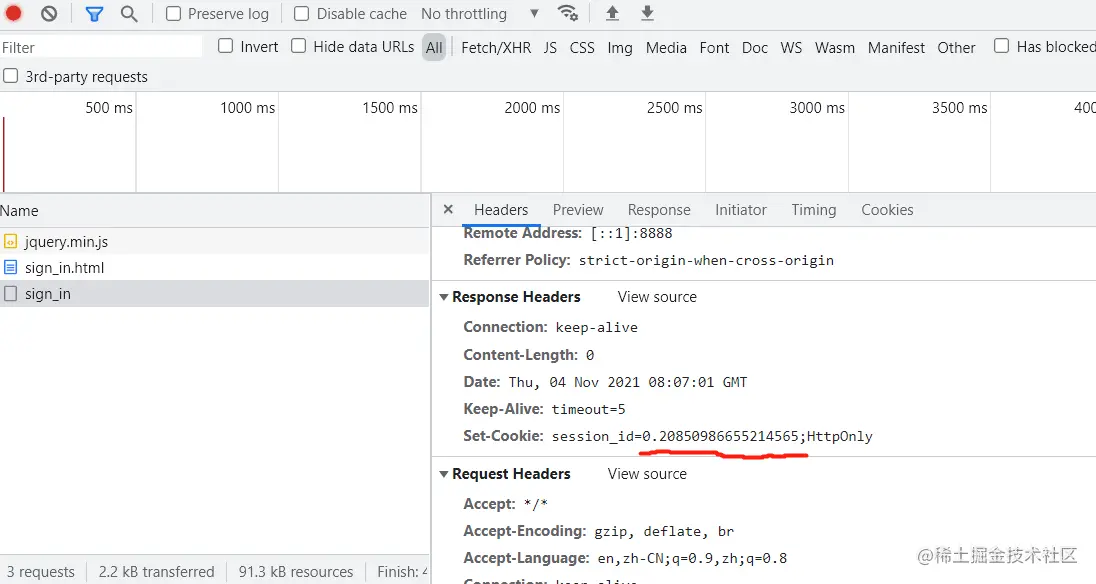
Task: Open network conditions wifi icon
Action: pos(568,13)
